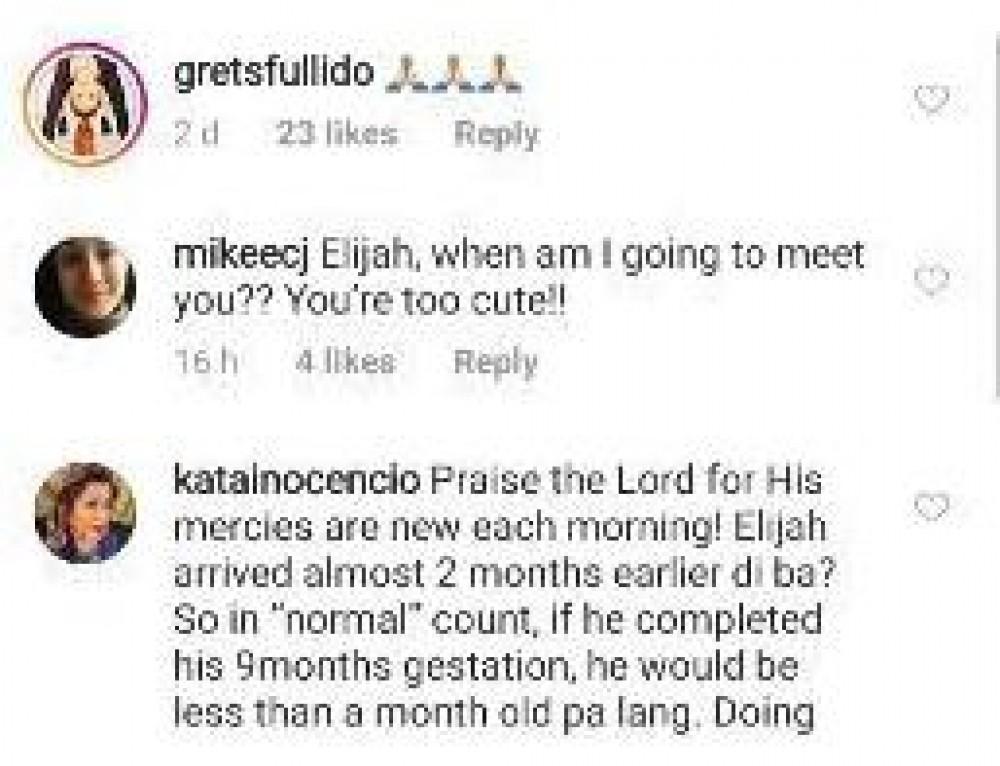View who gave the 4 likes
The image size is (1000, 766).
[x=345, y=362]
